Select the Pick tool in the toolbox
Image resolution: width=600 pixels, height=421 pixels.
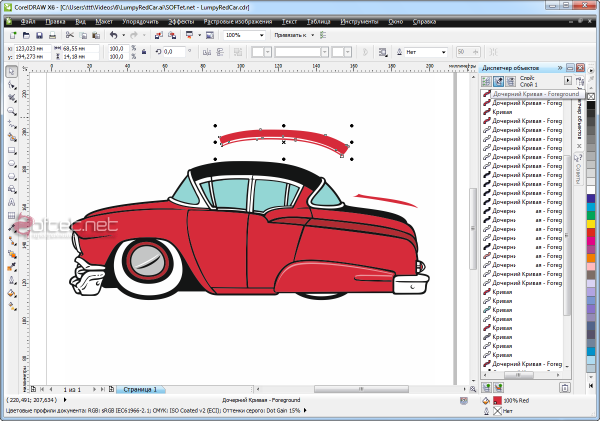(x=10, y=71)
